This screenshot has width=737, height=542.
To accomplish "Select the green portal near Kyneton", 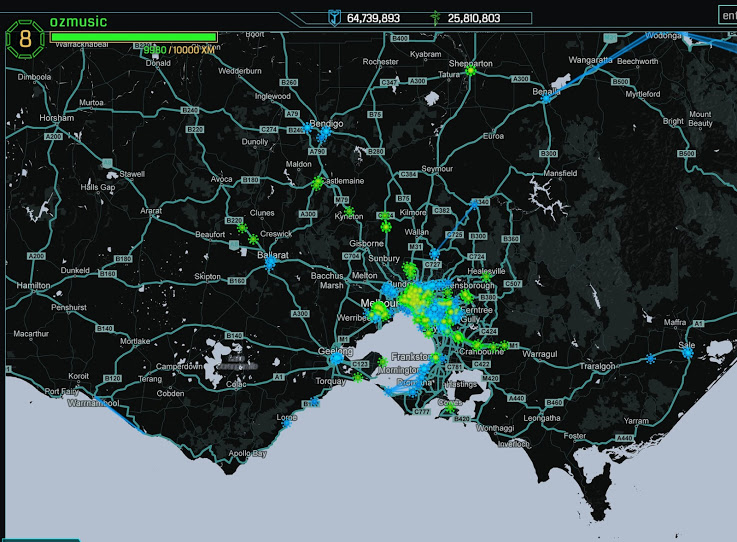I will tap(349, 212).
